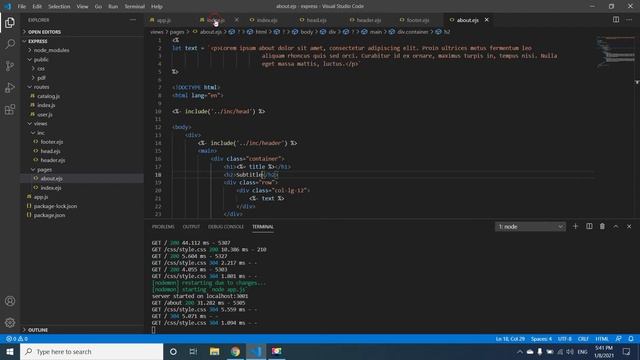
Task: Click the 'body' breadcrumb segment
Action: point(306,32)
